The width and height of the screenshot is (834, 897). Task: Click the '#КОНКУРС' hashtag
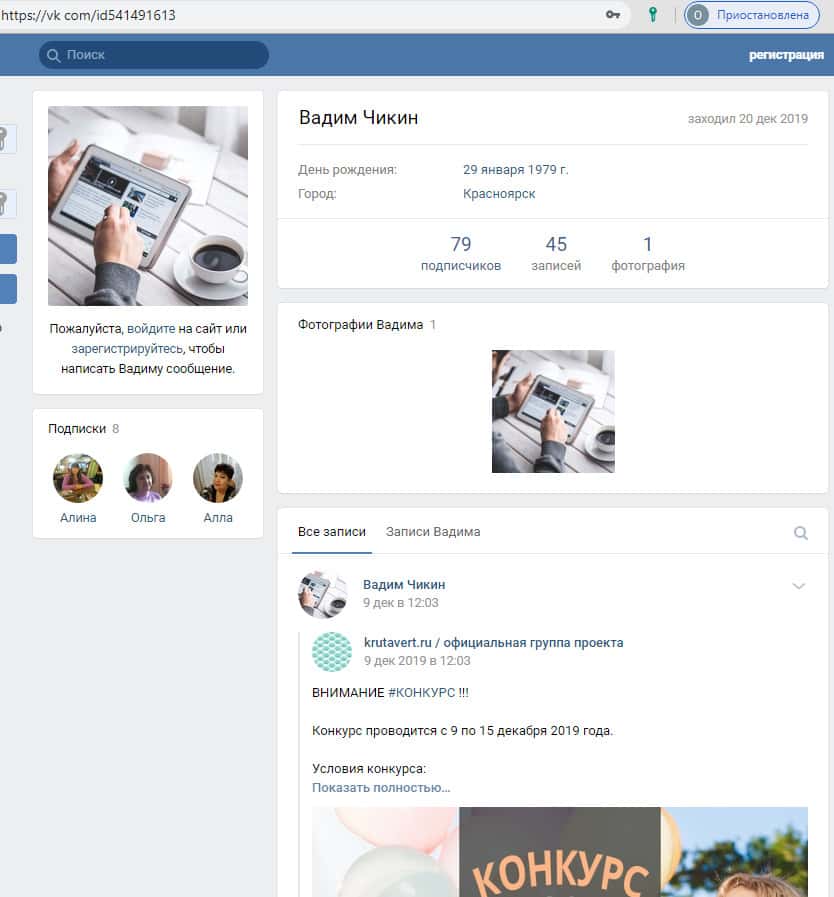[x=422, y=692]
